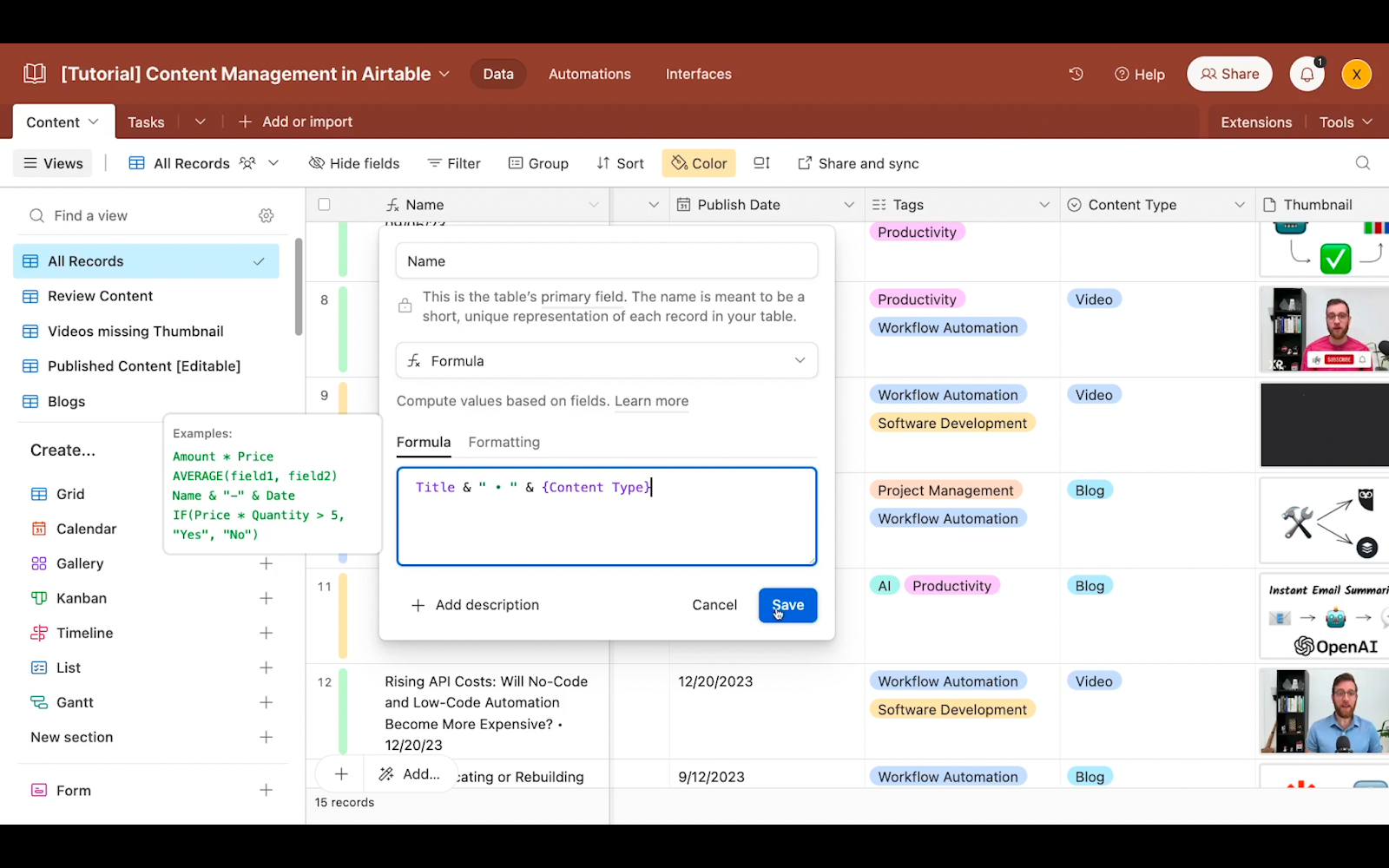The width and height of the screenshot is (1389, 868).
Task: Click Add description
Action: tap(475, 605)
